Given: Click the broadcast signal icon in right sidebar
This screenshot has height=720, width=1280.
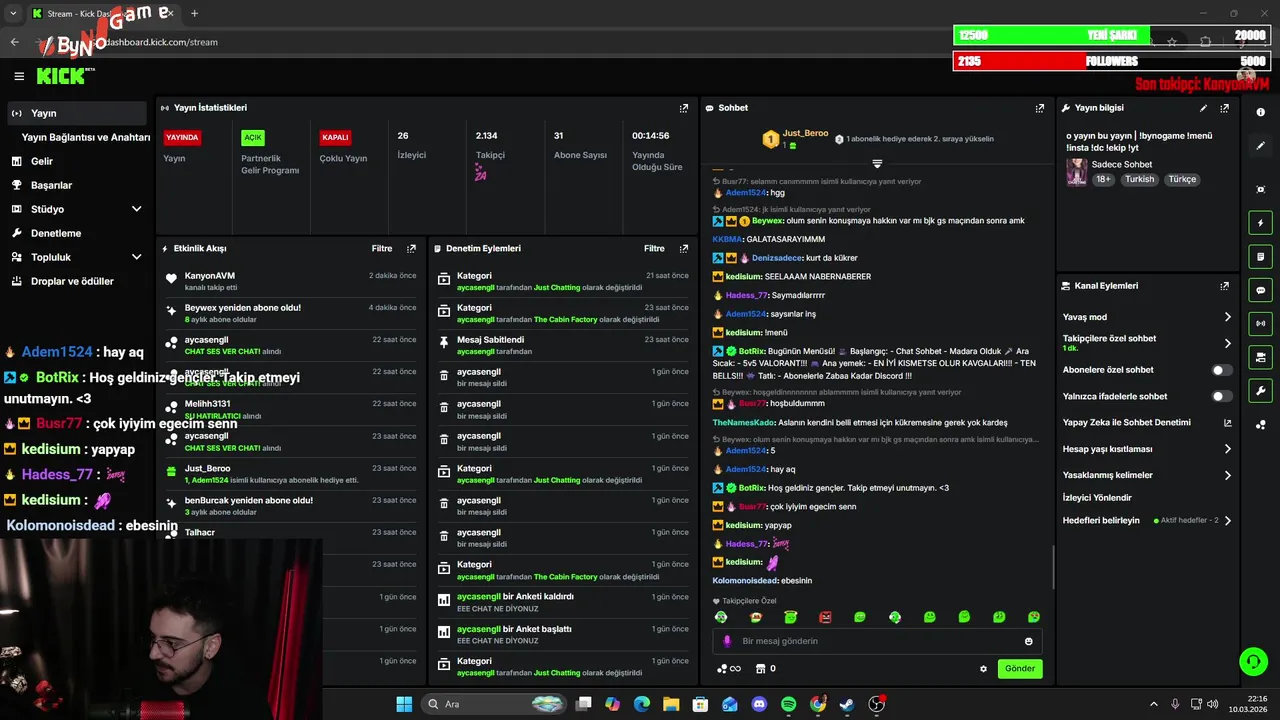Looking at the screenshot, I should point(1261,323).
